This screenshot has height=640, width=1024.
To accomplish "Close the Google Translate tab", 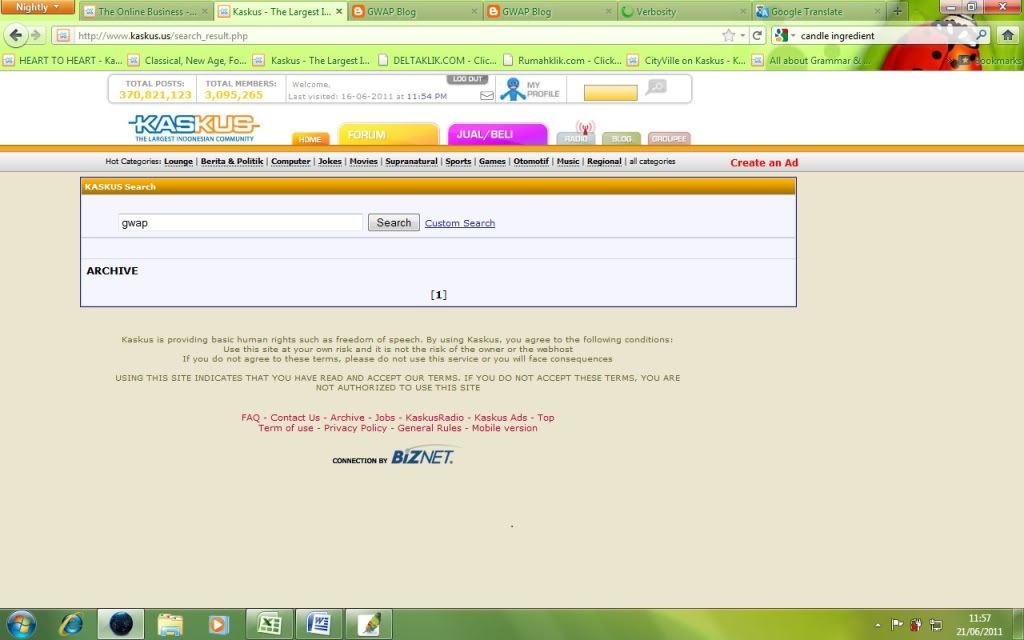I will 877,11.
